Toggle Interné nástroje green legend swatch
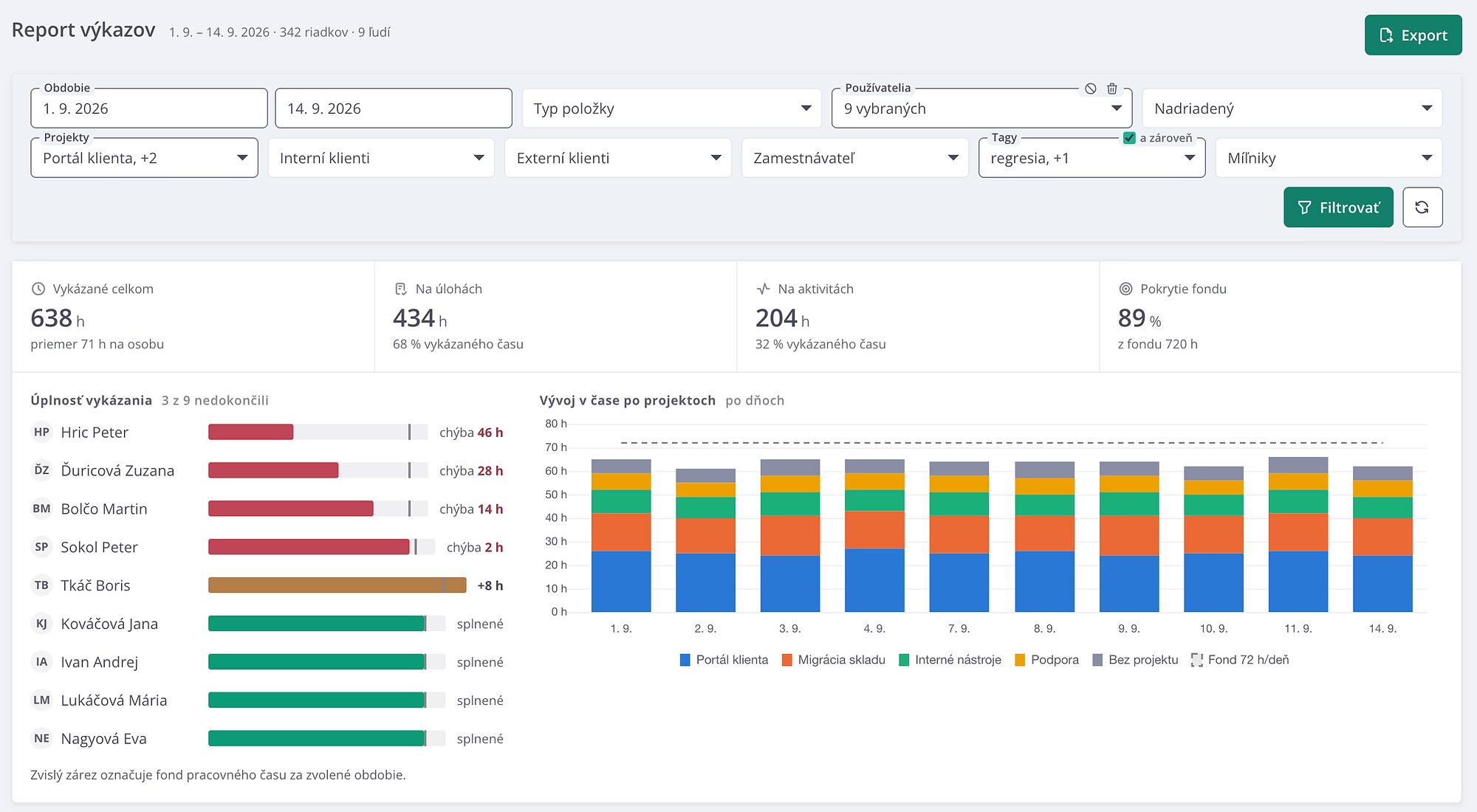The height and width of the screenshot is (812, 1477). tap(904, 660)
